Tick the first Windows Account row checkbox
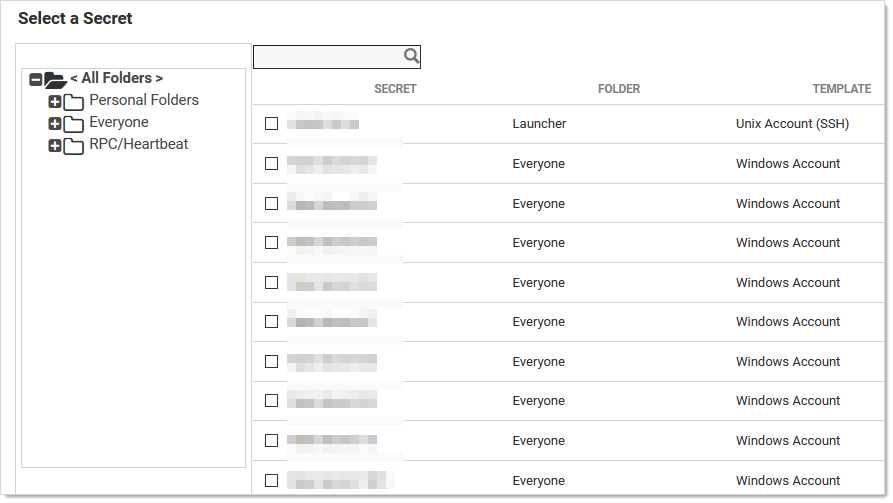 coord(271,164)
